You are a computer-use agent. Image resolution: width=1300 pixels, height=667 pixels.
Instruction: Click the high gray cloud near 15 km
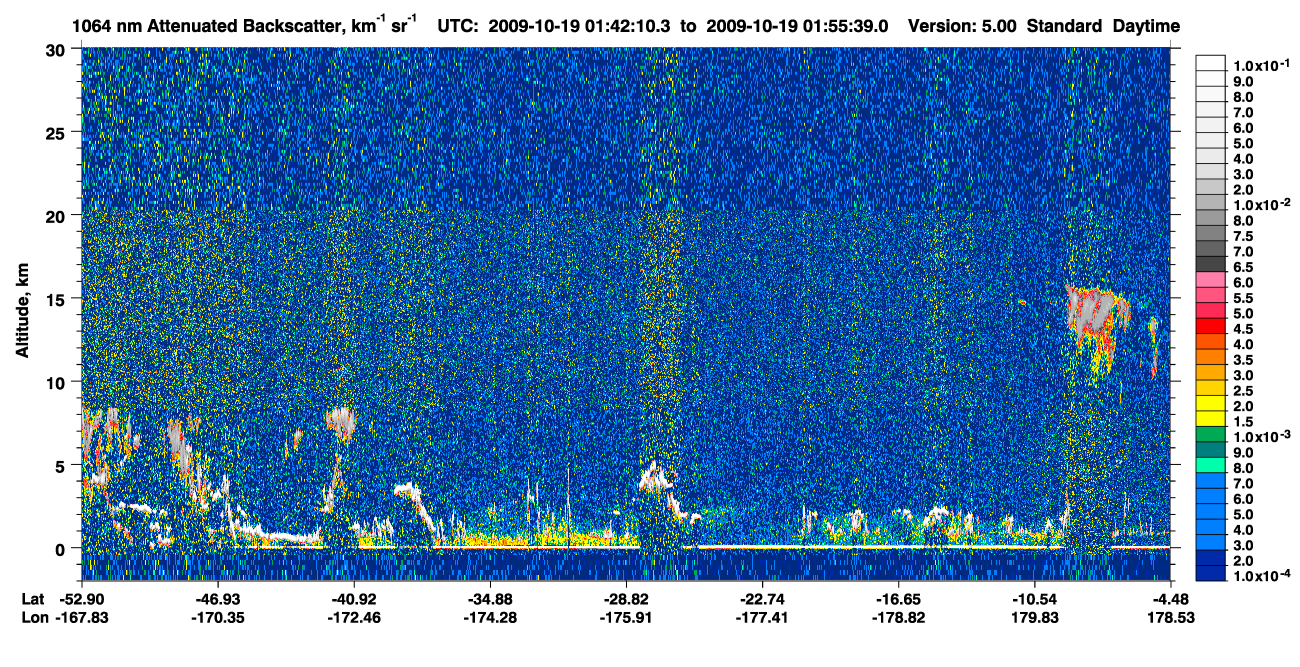point(1092,313)
